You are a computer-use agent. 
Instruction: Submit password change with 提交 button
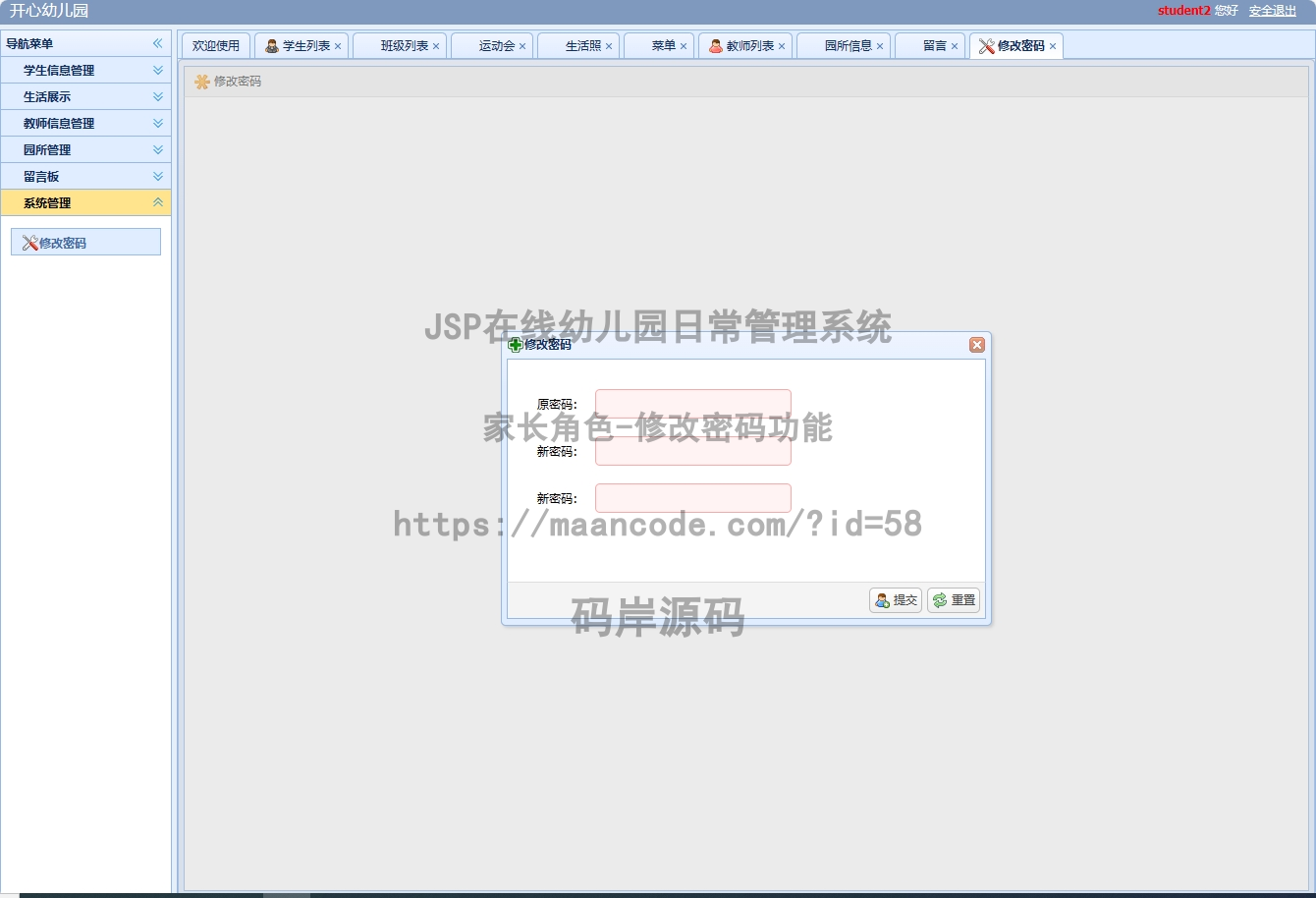coord(896,600)
